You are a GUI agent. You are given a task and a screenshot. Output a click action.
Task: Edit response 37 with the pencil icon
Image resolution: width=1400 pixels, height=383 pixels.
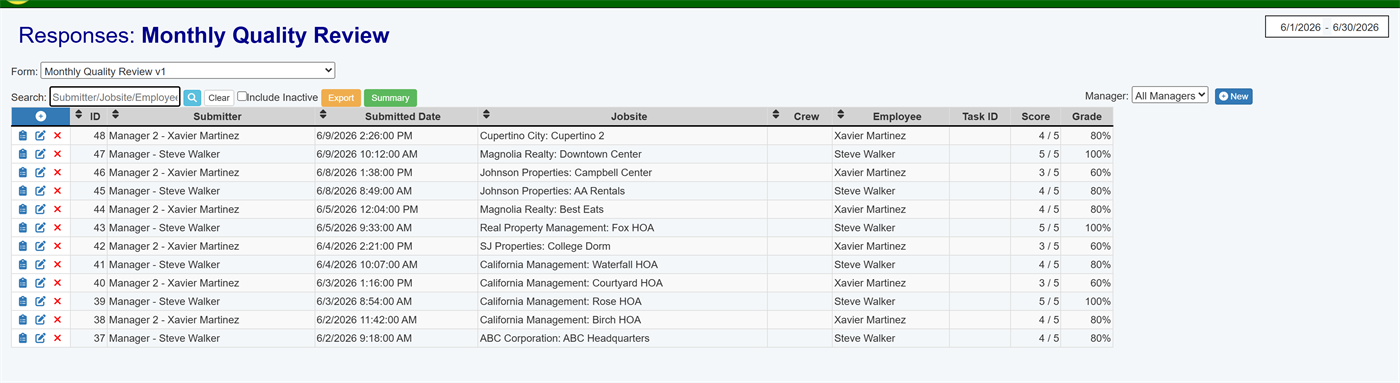(x=40, y=338)
